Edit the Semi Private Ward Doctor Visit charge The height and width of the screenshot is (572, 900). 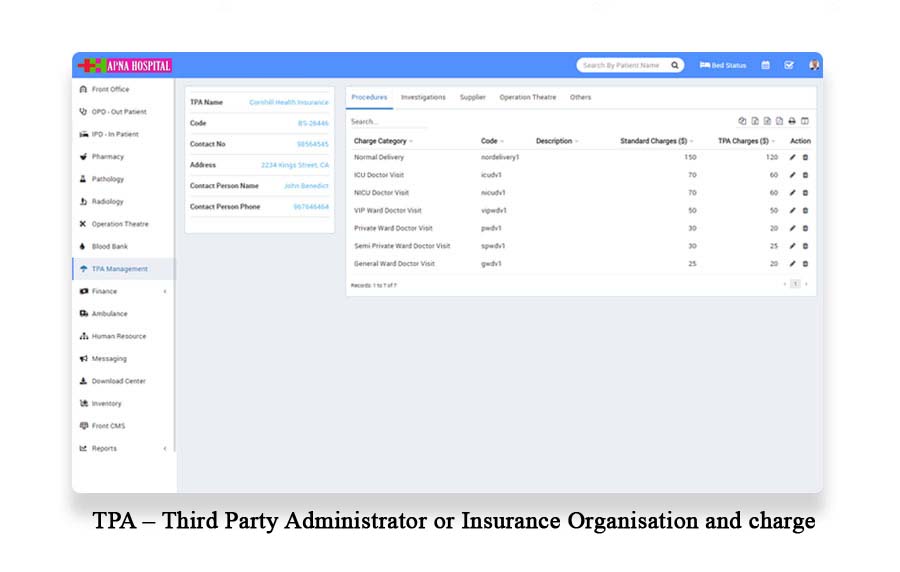point(792,246)
